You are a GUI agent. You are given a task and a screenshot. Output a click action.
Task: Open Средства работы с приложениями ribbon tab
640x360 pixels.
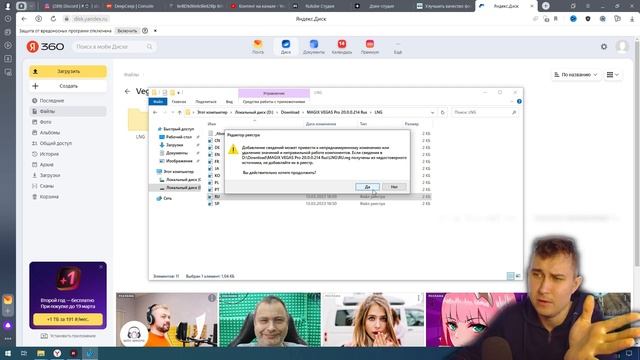pos(274,102)
